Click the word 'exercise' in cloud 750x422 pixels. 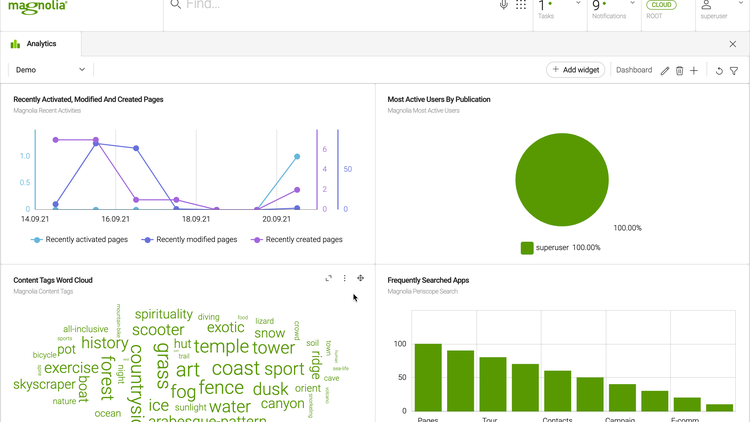tap(71, 368)
